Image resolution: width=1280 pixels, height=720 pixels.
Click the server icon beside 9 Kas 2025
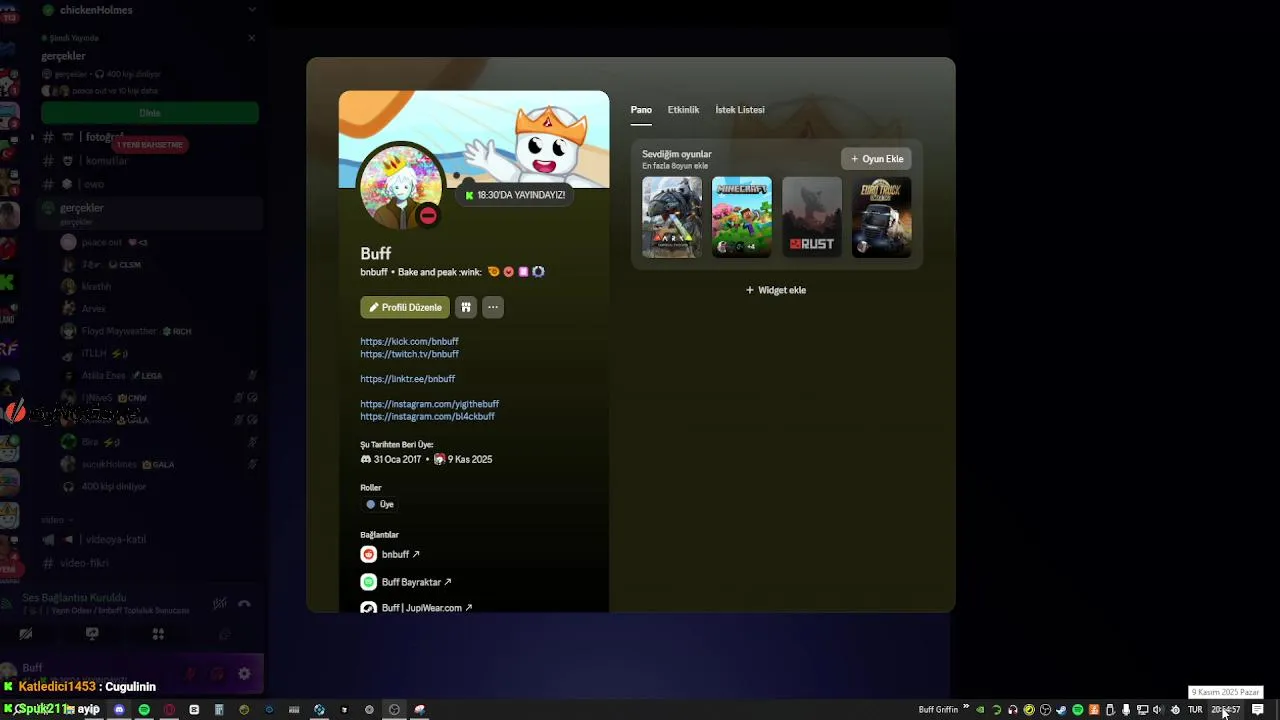point(439,459)
